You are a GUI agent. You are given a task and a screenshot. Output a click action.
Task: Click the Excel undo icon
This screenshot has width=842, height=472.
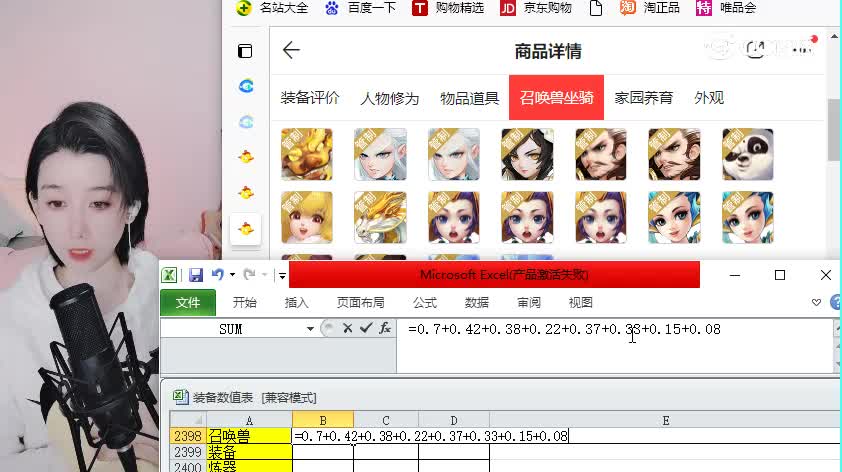(217, 275)
